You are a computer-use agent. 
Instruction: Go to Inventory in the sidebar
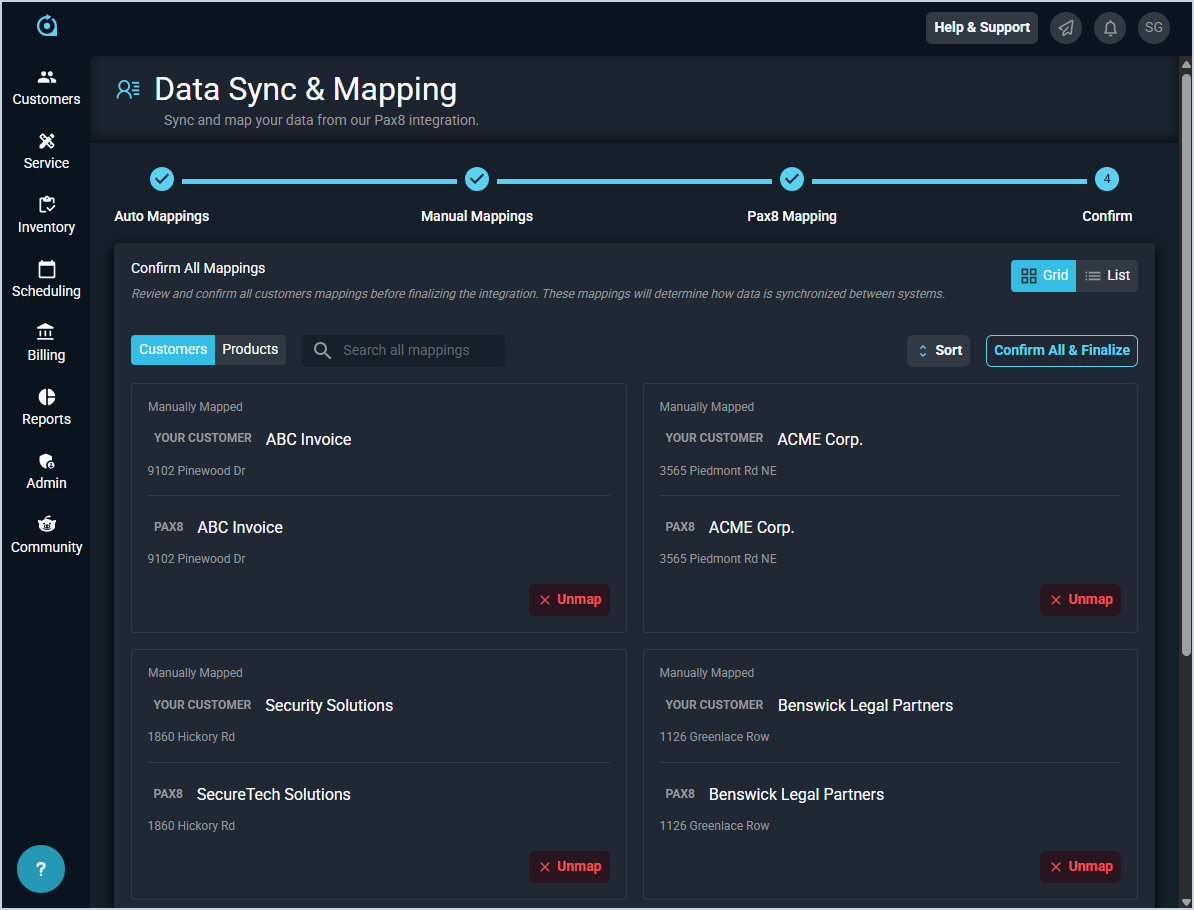[46, 206]
